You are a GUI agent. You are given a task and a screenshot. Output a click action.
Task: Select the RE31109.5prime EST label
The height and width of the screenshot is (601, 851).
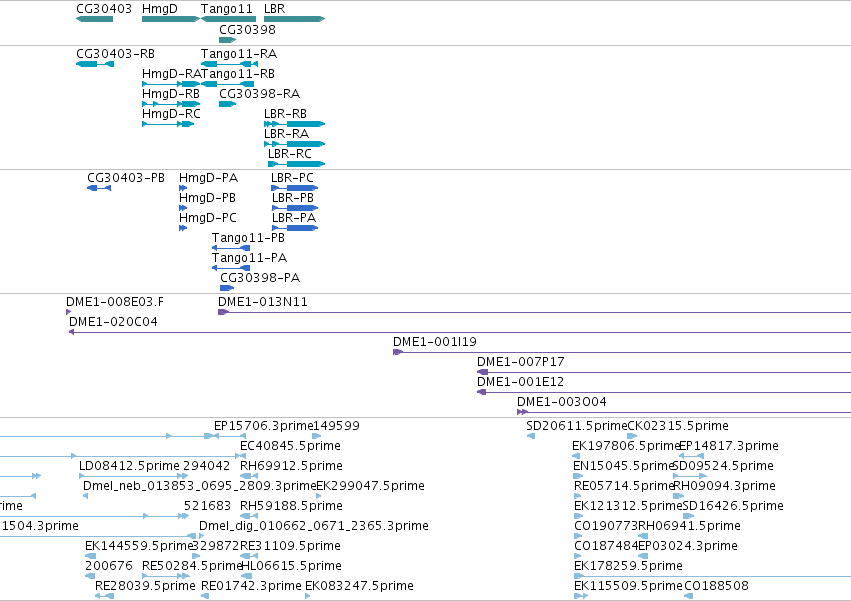290,547
